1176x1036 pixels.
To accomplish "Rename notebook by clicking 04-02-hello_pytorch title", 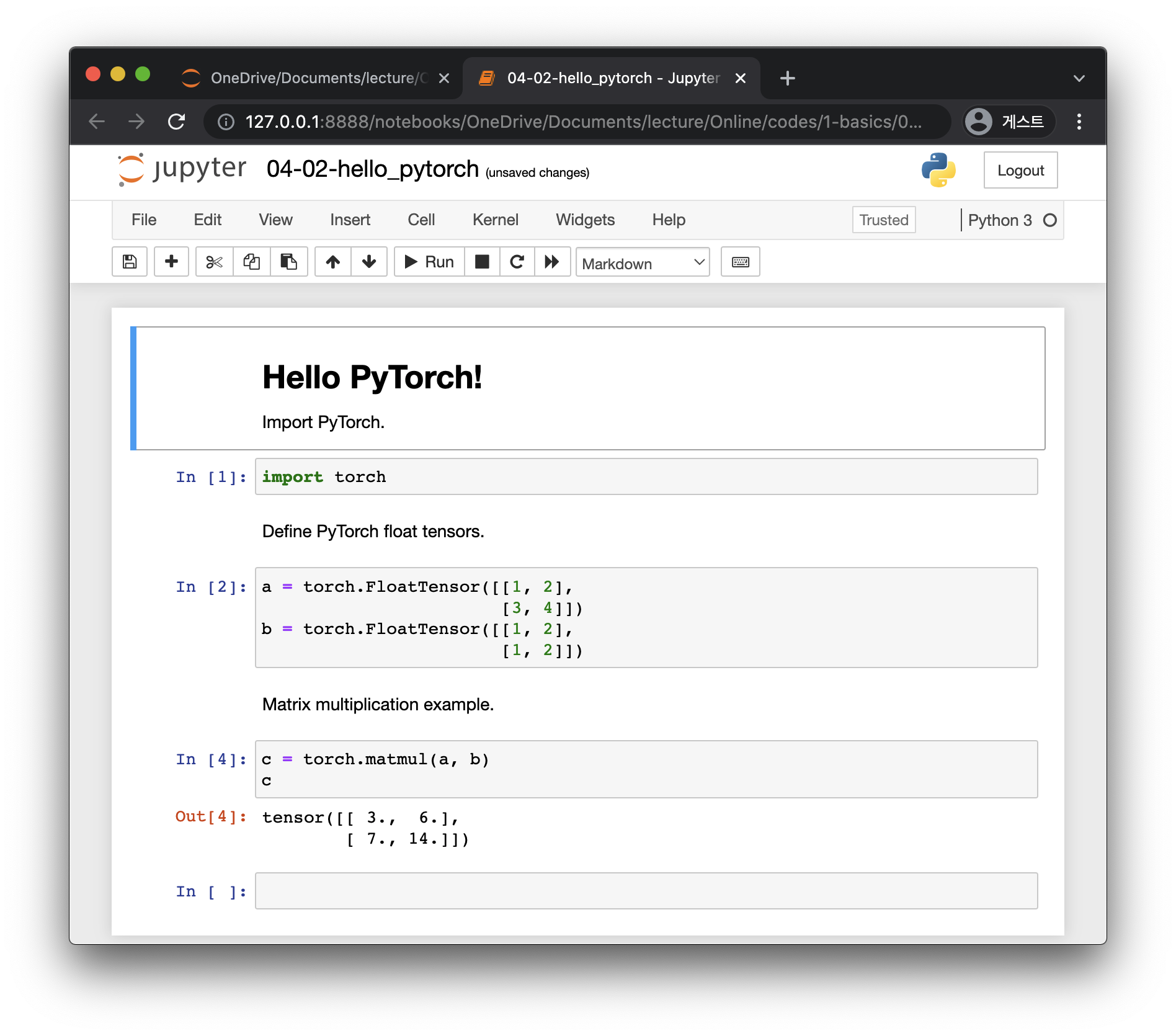I will 372,169.
